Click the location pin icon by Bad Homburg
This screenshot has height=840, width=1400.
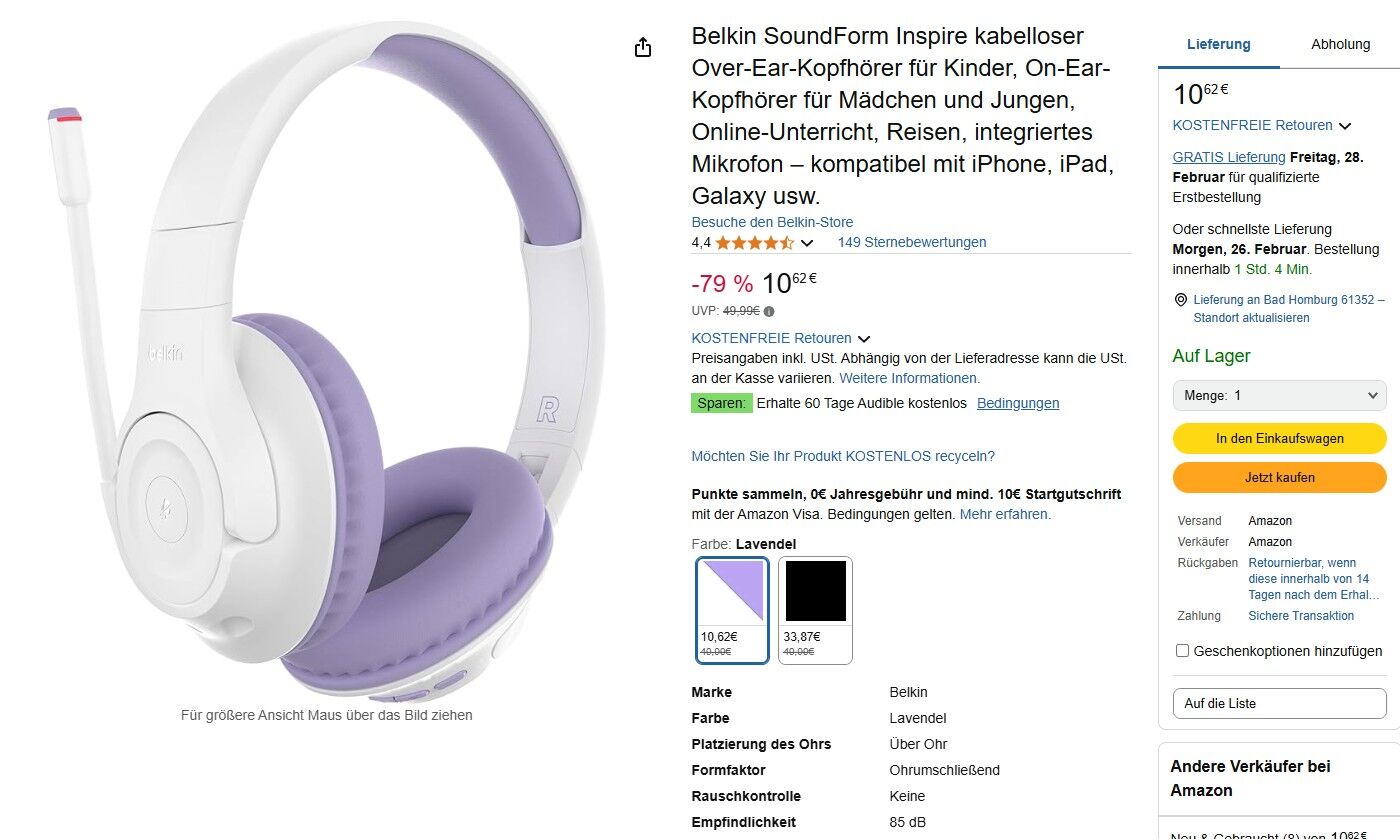point(1181,300)
